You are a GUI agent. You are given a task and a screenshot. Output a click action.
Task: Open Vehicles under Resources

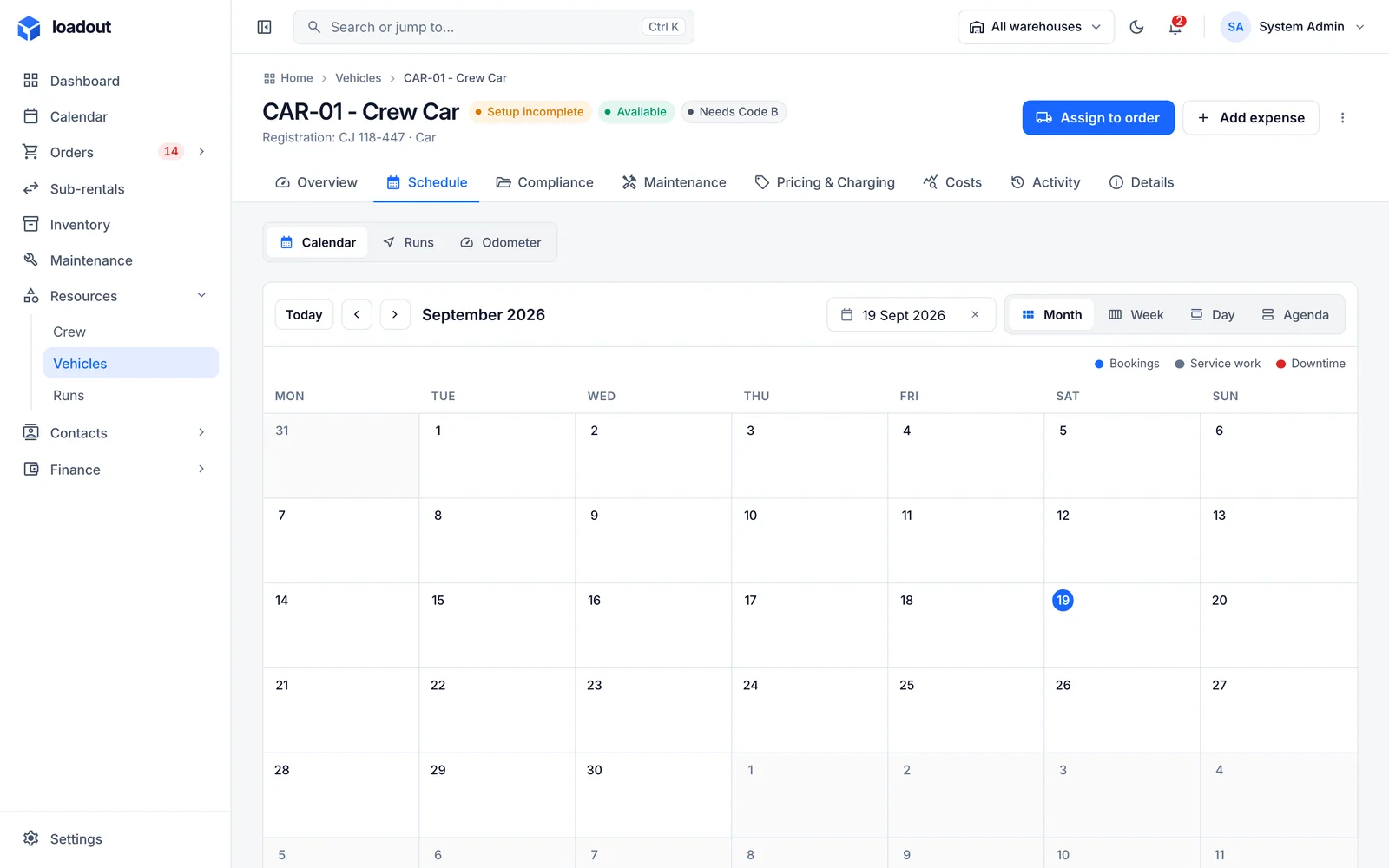(131, 364)
